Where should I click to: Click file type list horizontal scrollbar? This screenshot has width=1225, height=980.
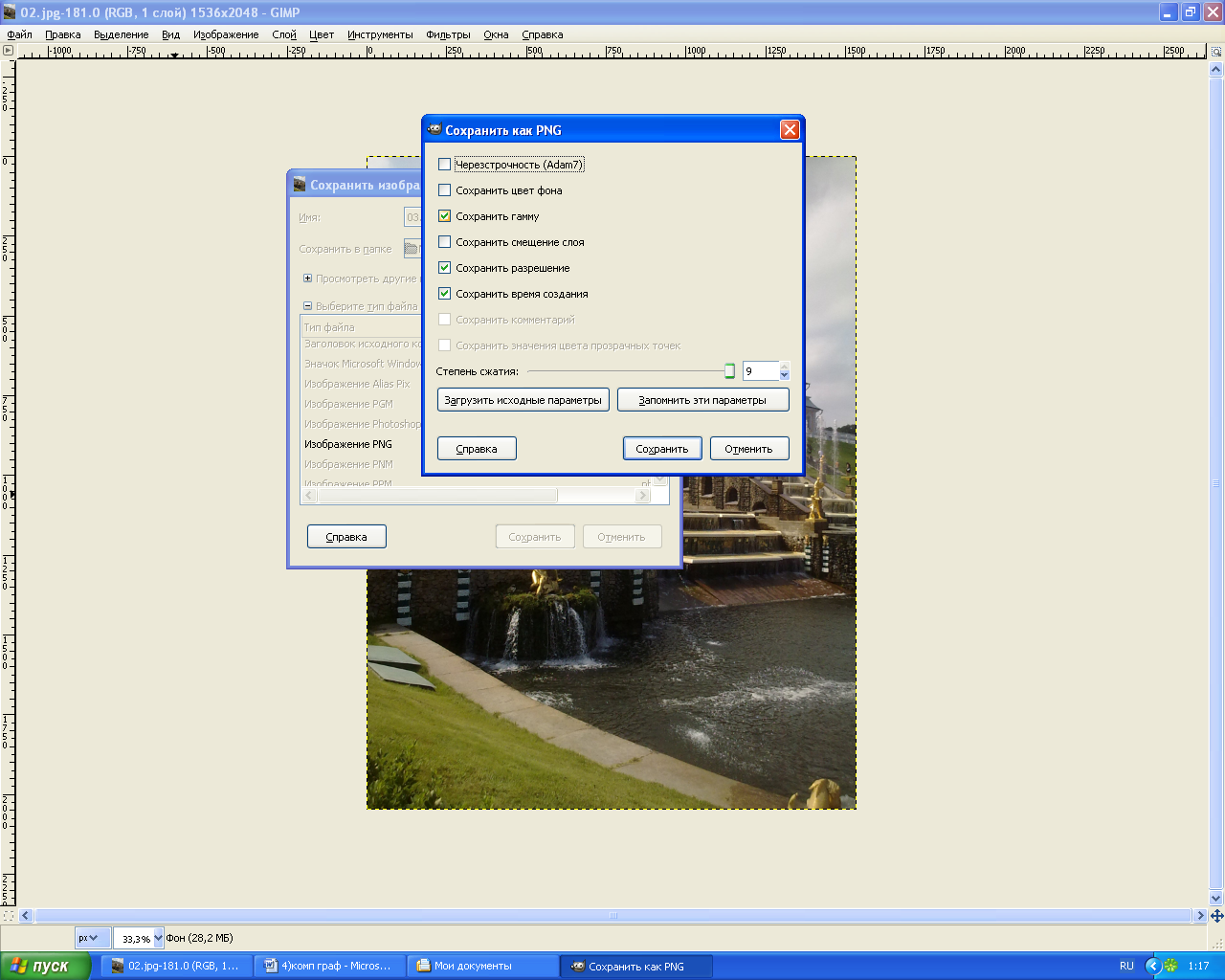tap(437, 495)
